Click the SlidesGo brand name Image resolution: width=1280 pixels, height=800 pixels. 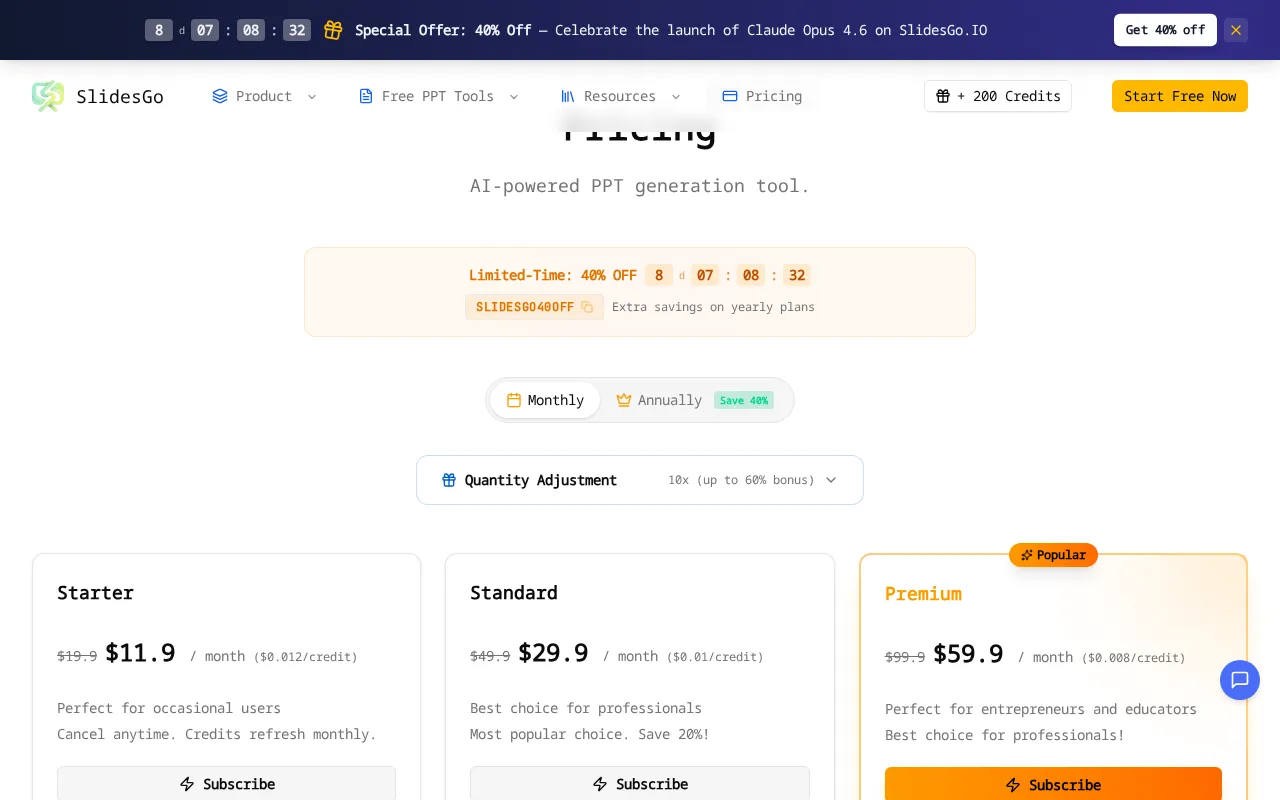pos(120,96)
